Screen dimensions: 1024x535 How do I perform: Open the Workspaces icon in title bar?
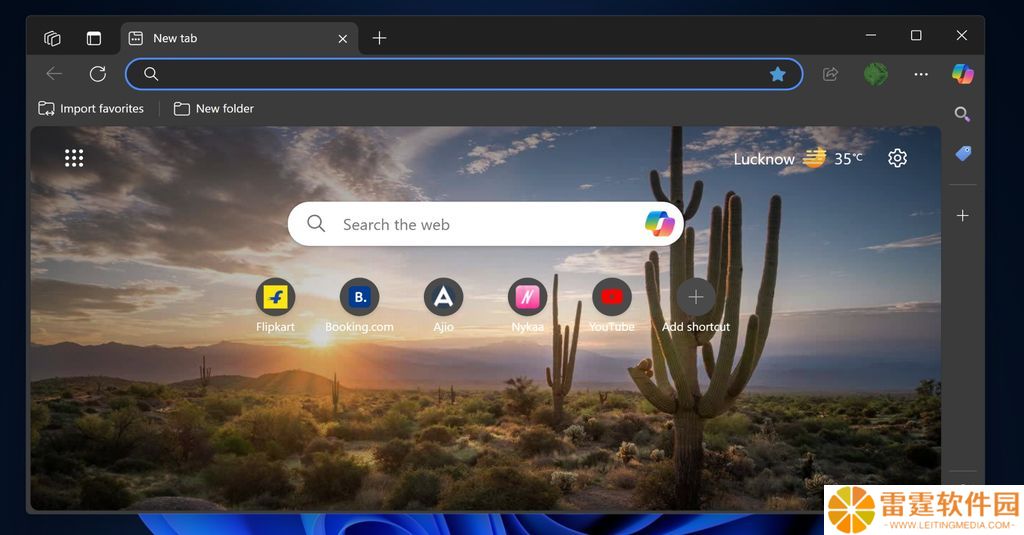tap(52, 39)
